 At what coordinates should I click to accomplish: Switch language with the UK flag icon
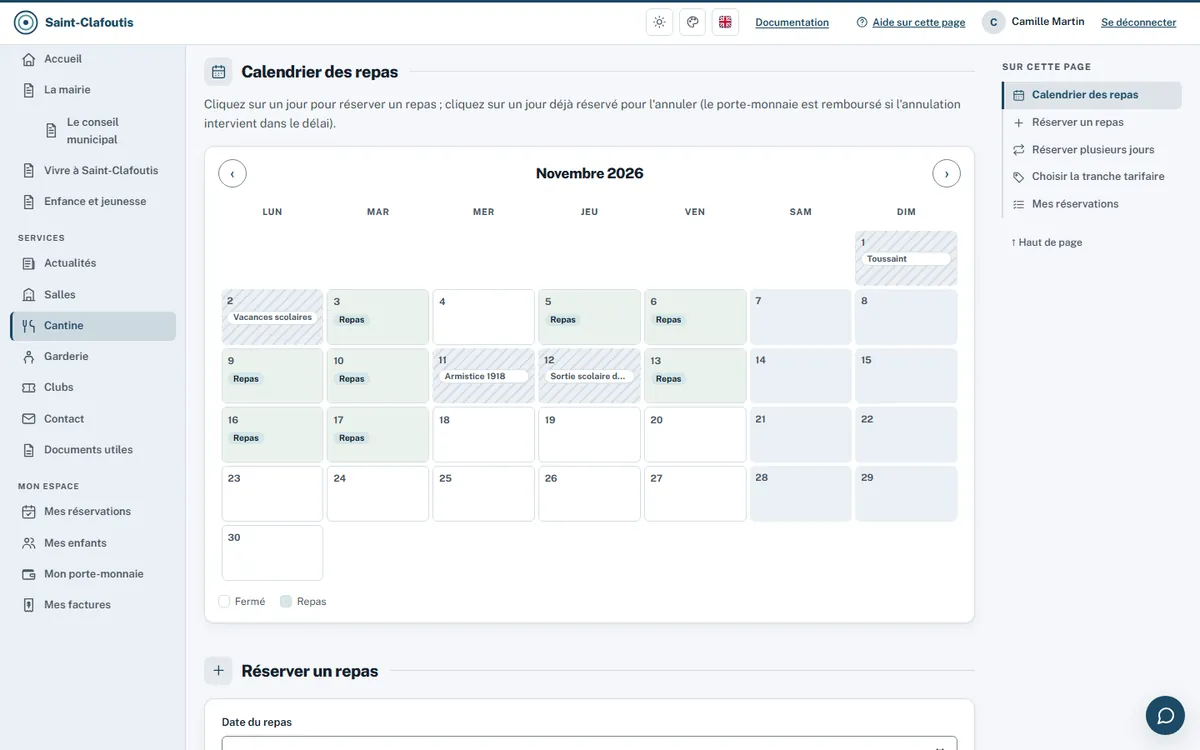[x=725, y=22]
